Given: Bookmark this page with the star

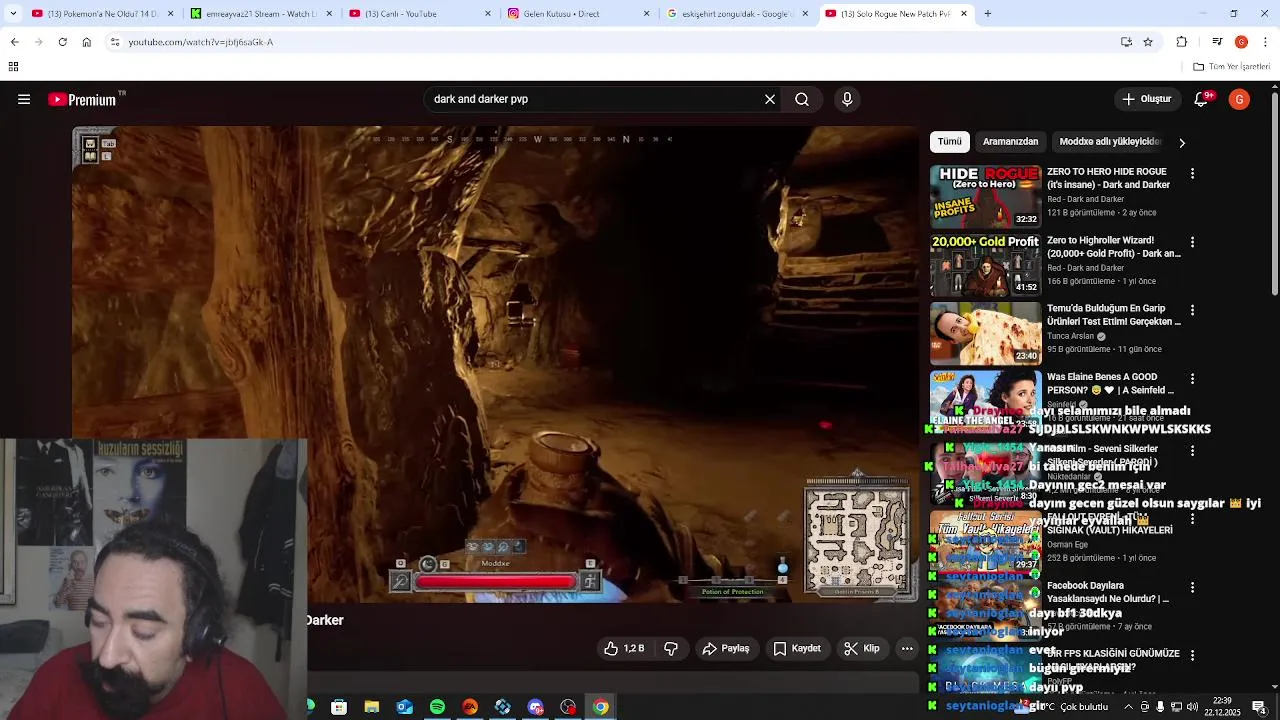Looking at the screenshot, I should coord(1148,42).
